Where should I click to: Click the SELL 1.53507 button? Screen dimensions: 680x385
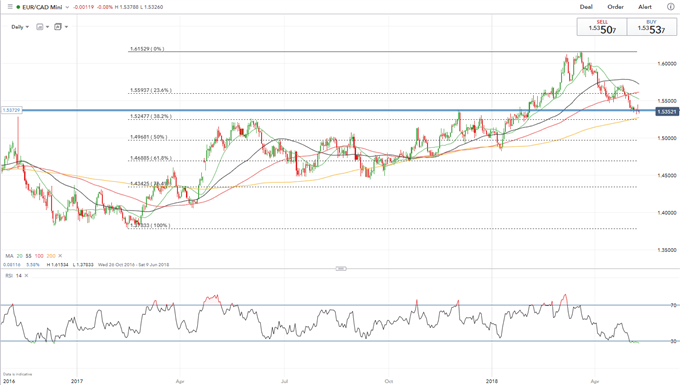click(602, 27)
